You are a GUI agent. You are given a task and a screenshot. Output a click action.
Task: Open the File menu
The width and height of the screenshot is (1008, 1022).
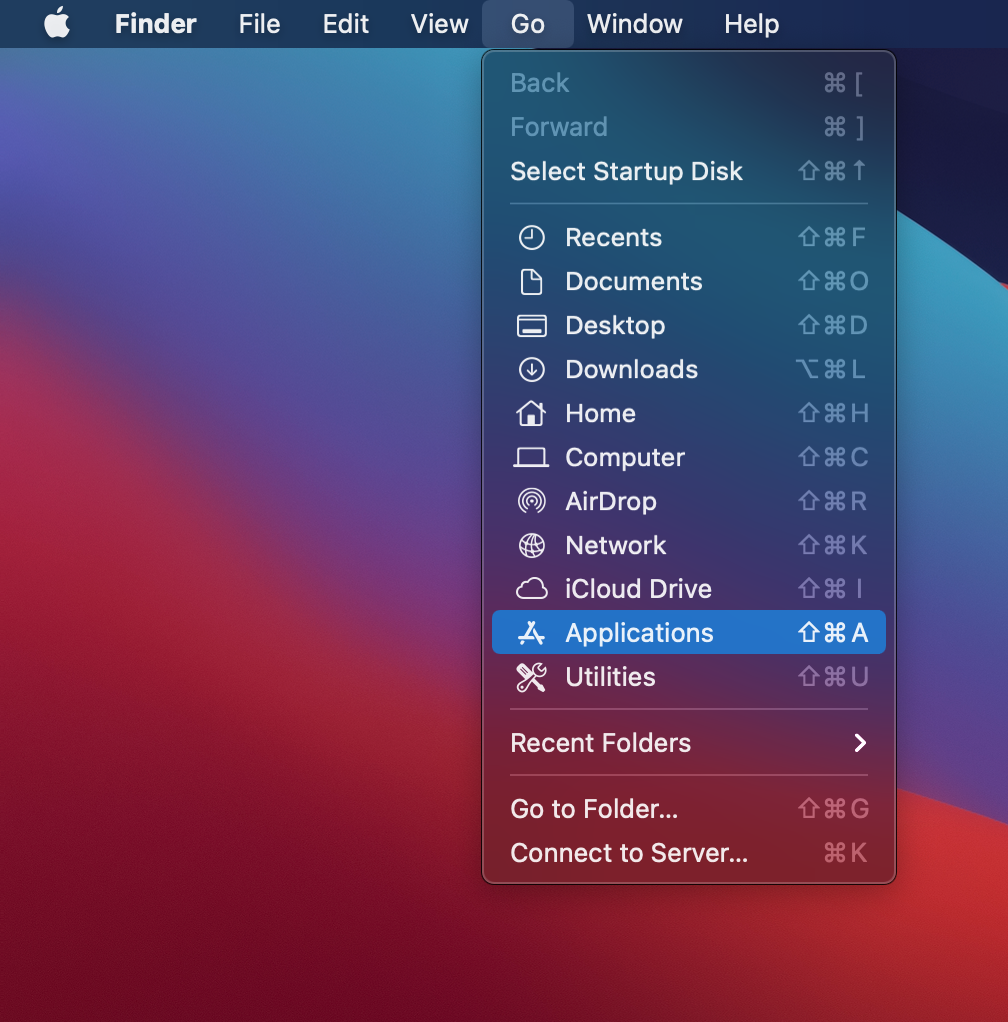click(x=259, y=24)
